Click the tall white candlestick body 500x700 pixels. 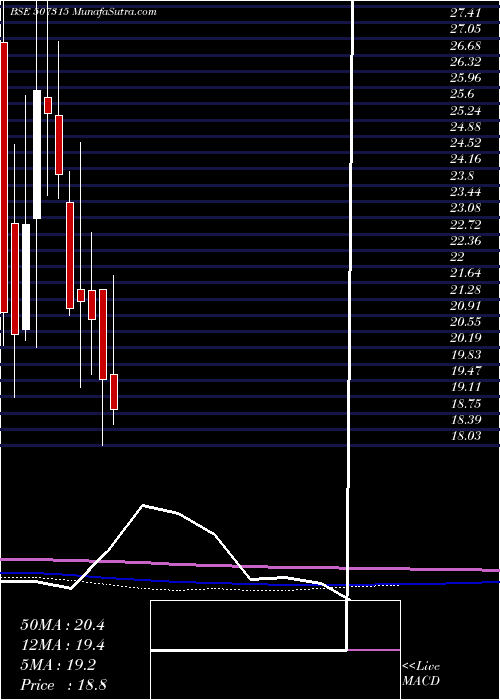[37, 154]
